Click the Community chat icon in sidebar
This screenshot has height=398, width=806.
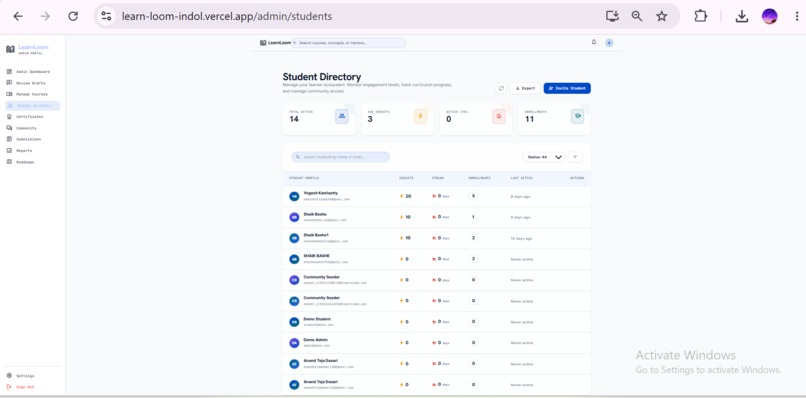pos(9,128)
